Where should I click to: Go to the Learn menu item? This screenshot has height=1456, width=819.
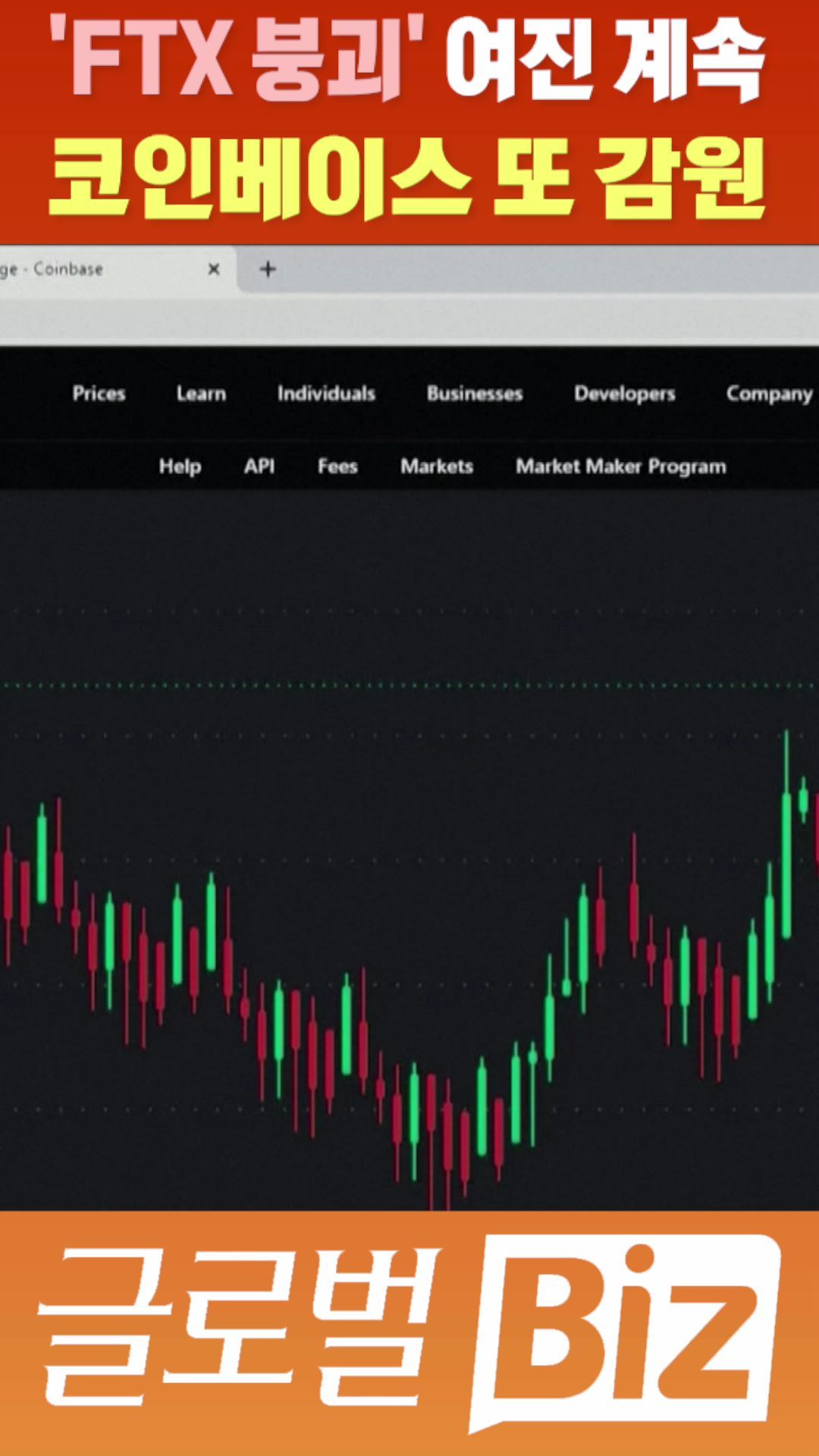(x=201, y=394)
